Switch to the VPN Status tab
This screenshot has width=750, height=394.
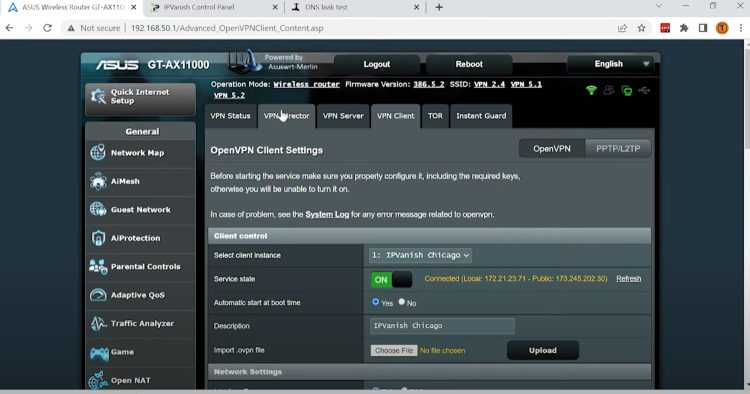pyautogui.click(x=231, y=116)
